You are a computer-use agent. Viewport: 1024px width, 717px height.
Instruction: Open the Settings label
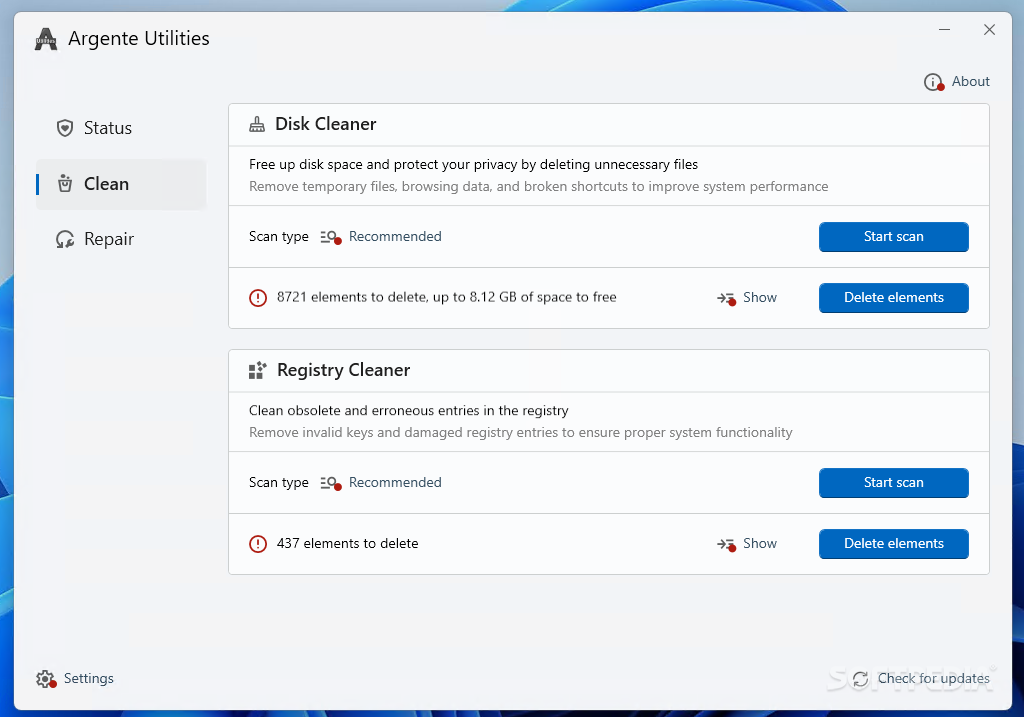click(x=89, y=678)
